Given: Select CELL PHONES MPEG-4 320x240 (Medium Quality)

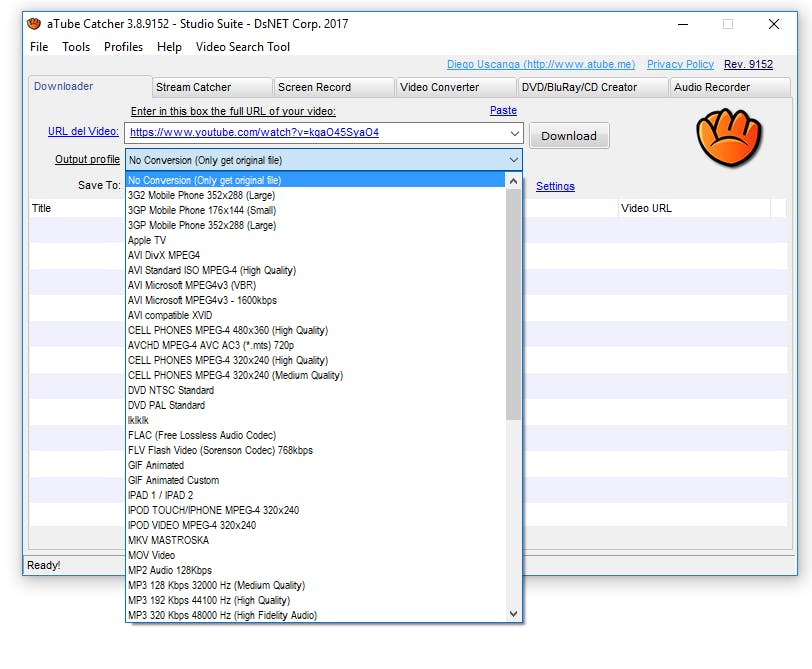Looking at the screenshot, I should pyautogui.click(x=315, y=375).
